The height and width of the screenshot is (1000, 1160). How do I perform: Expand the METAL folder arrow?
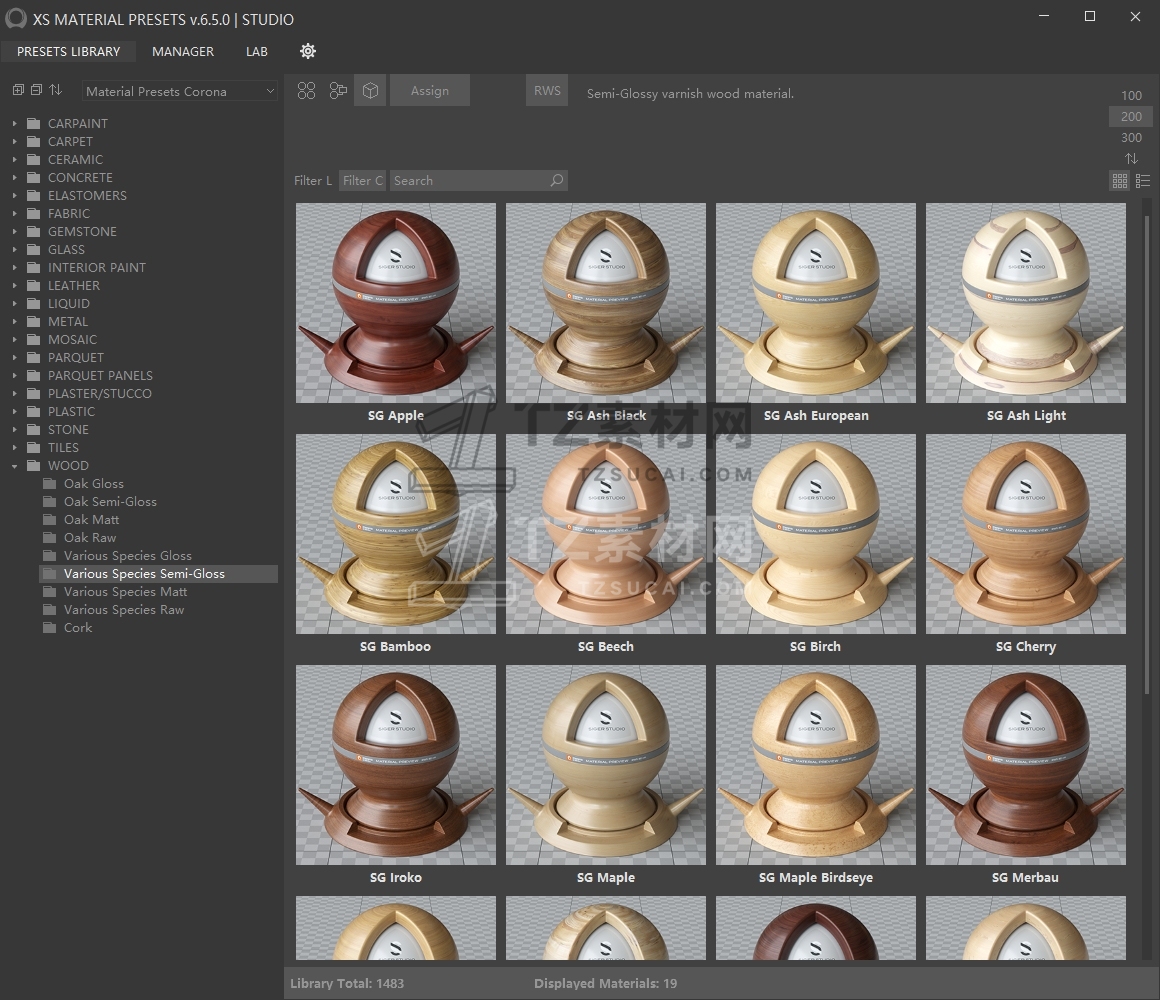click(14, 322)
